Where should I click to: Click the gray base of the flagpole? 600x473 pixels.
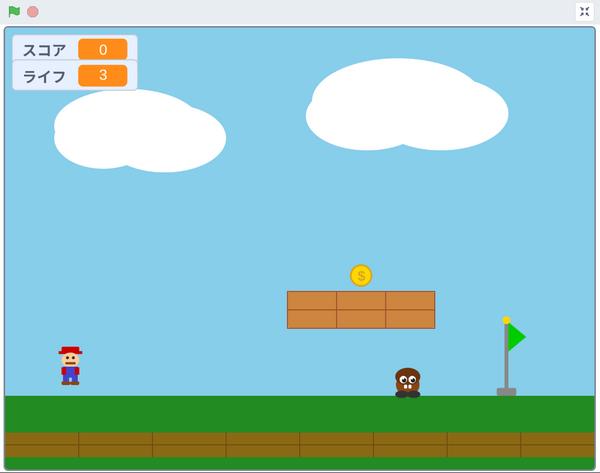click(x=506, y=392)
